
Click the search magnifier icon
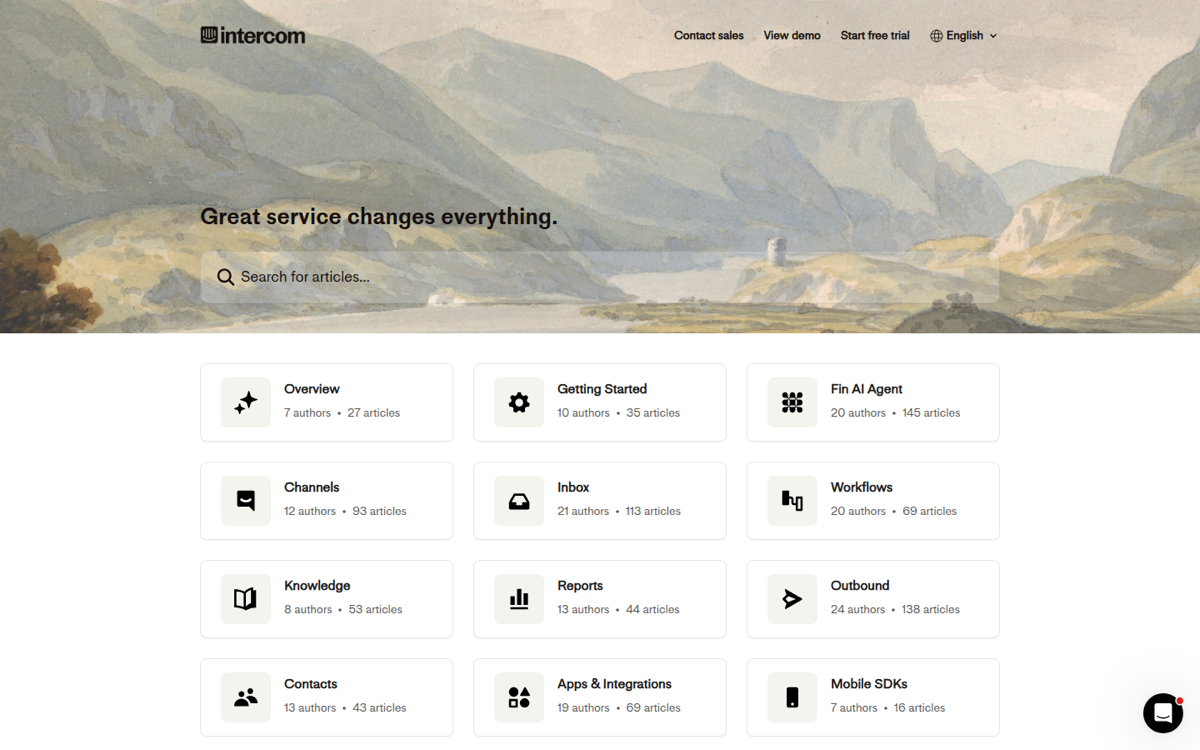click(226, 277)
